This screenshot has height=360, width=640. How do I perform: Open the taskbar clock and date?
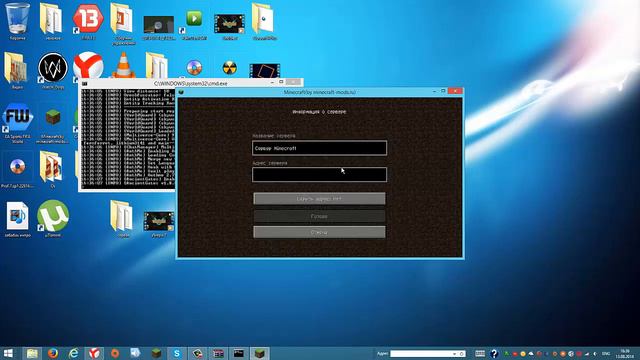pyautogui.click(x=625, y=353)
